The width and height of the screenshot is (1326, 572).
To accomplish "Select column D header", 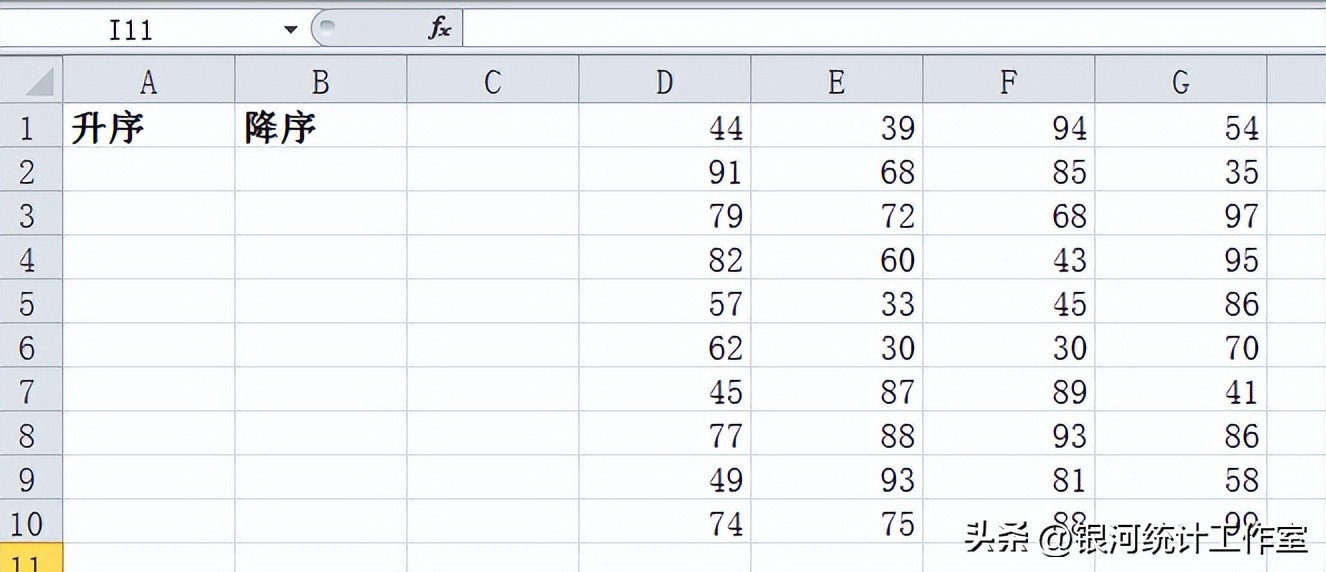I will point(665,81).
